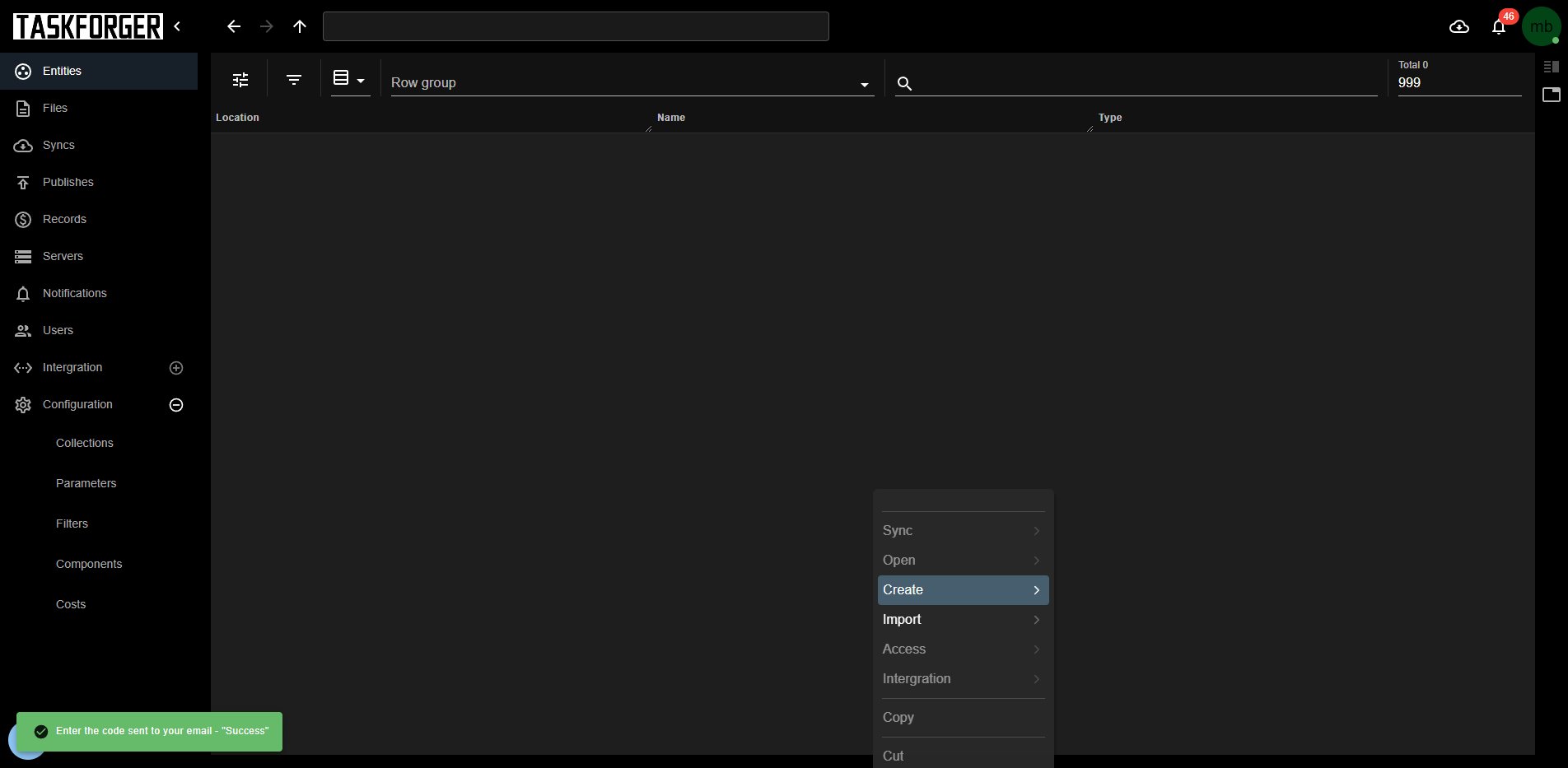Sort by the Name column header
The image size is (1568, 768).
coord(671,118)
